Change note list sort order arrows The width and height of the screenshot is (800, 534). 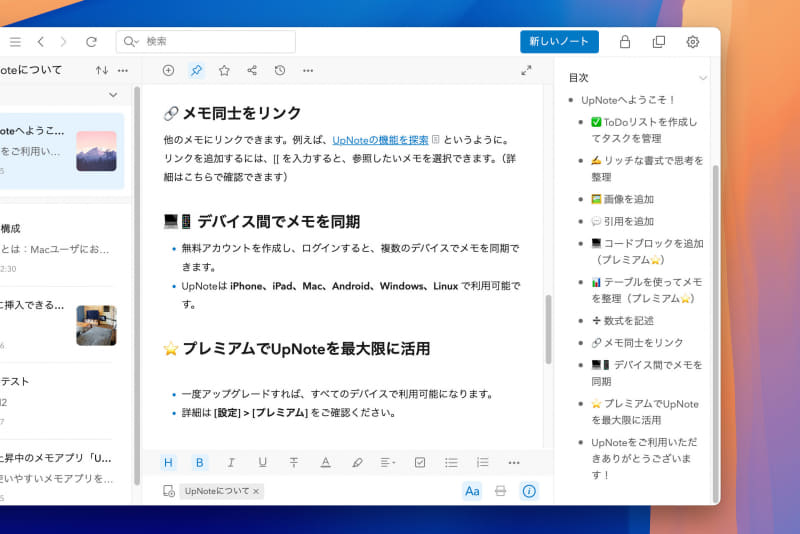102,70
